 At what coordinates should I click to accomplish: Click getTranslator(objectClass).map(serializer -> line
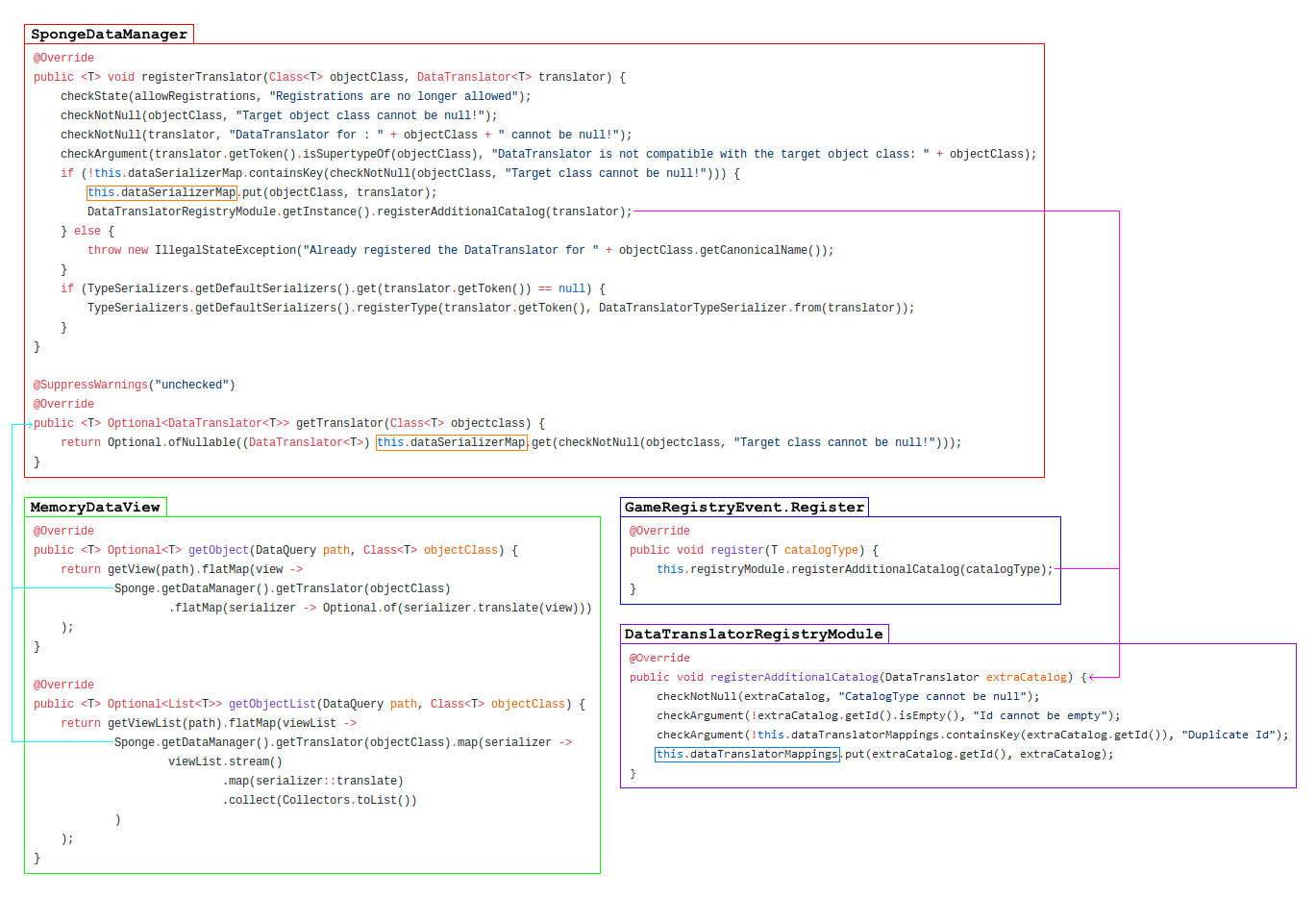343,742
